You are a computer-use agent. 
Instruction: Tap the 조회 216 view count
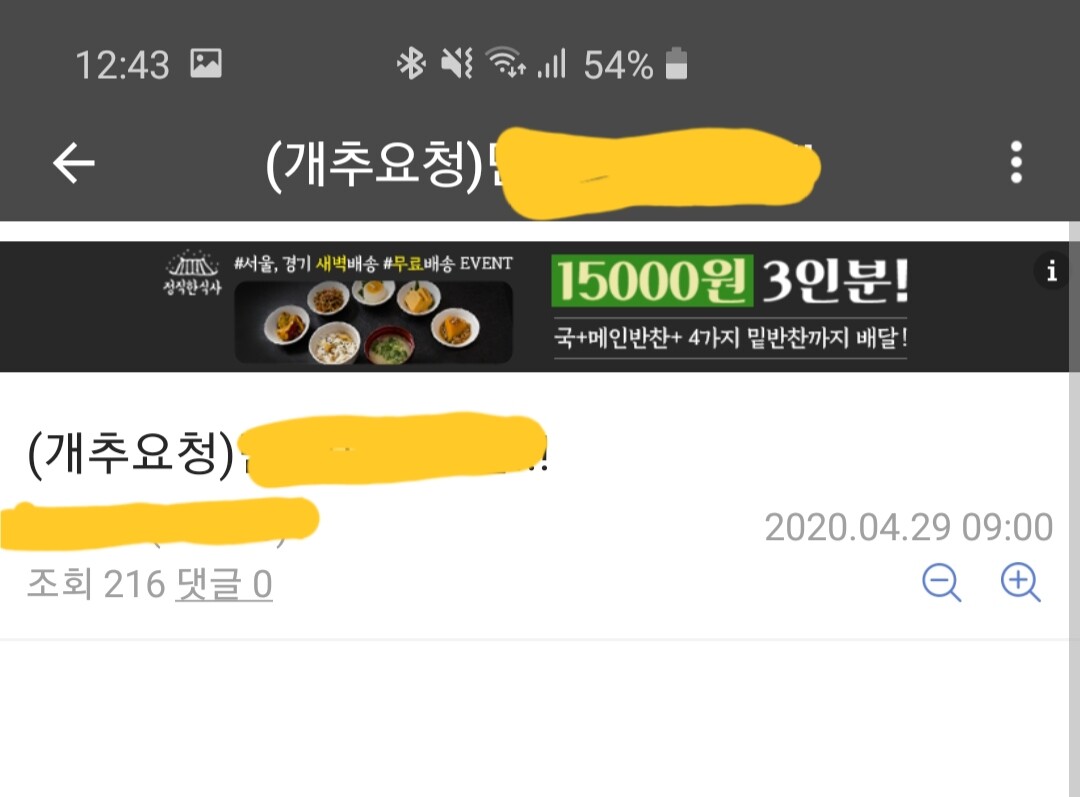[96, 585]
